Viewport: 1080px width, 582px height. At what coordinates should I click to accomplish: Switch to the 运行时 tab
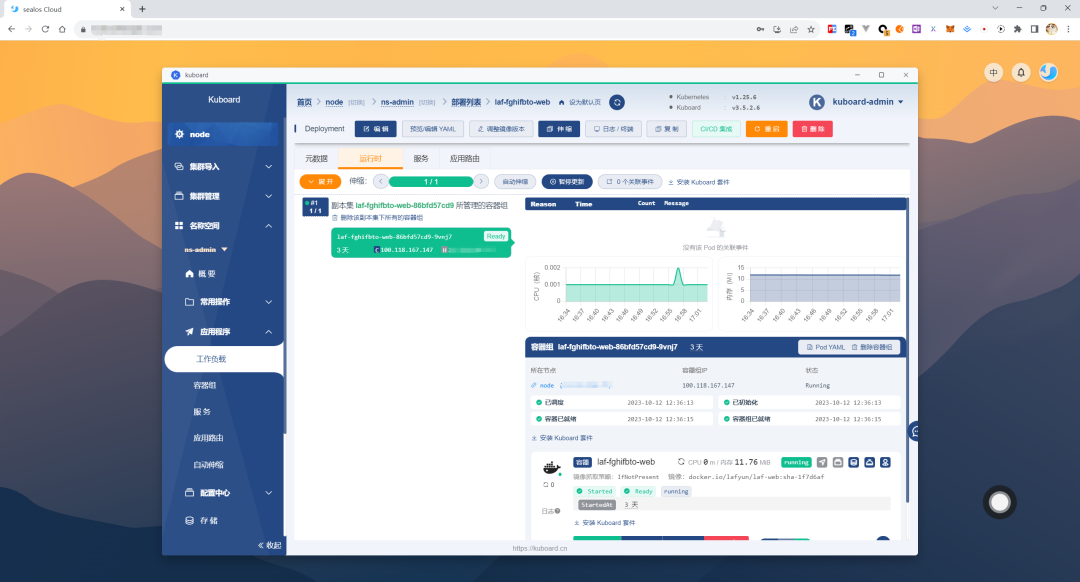pyautogui.click(x=371, y=158)
